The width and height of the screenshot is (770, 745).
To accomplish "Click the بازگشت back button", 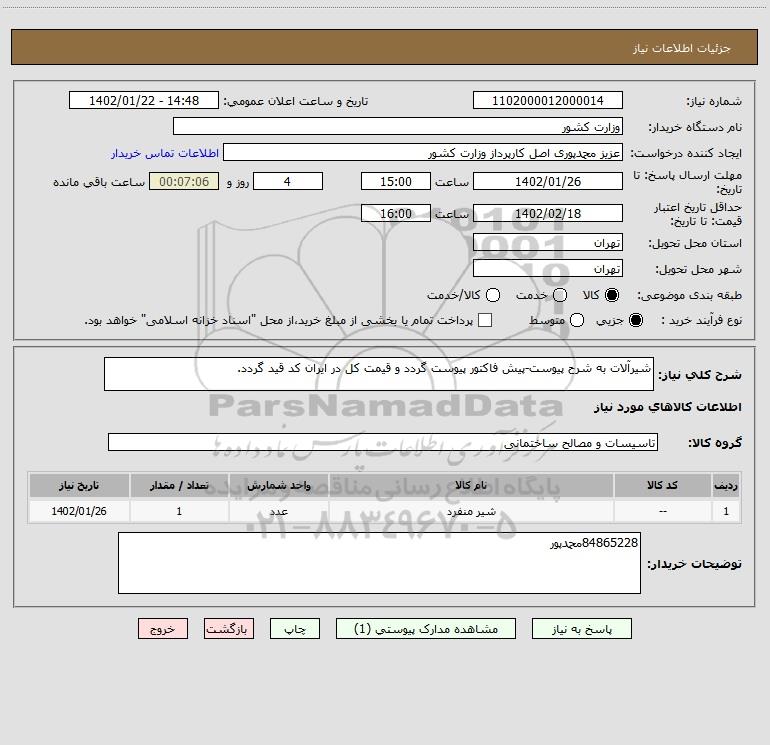I will [x=229, y=629].
